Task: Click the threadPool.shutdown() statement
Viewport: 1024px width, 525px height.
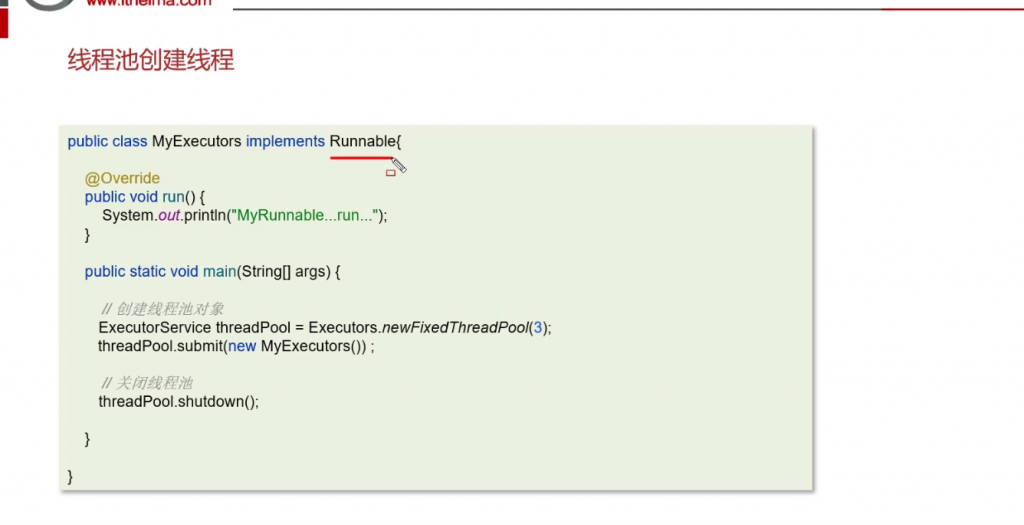Action: point(178,401)
